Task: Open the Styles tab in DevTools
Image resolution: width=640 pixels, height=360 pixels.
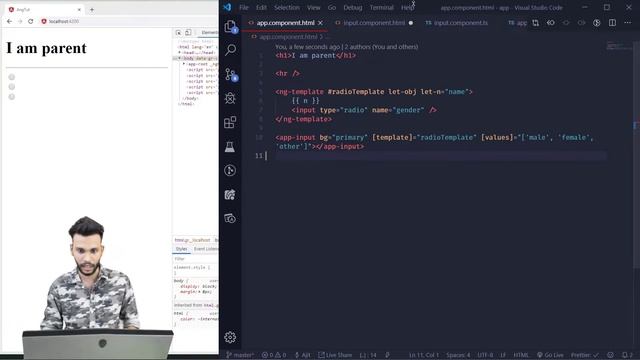Action: [x=181, y=249]
